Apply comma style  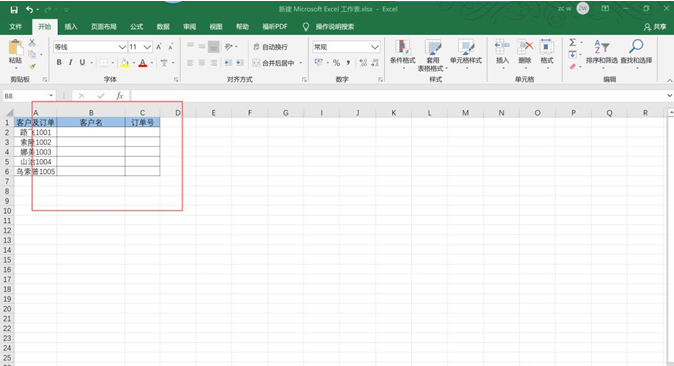coord(348,63)
